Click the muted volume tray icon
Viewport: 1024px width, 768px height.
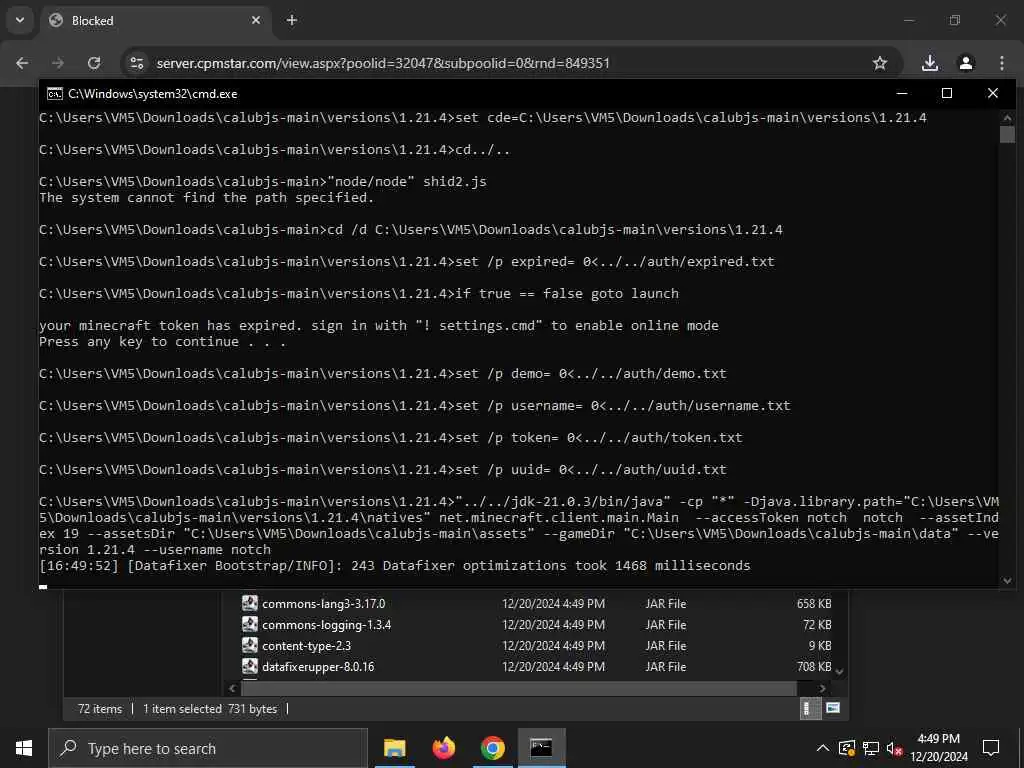click(894, 748)
